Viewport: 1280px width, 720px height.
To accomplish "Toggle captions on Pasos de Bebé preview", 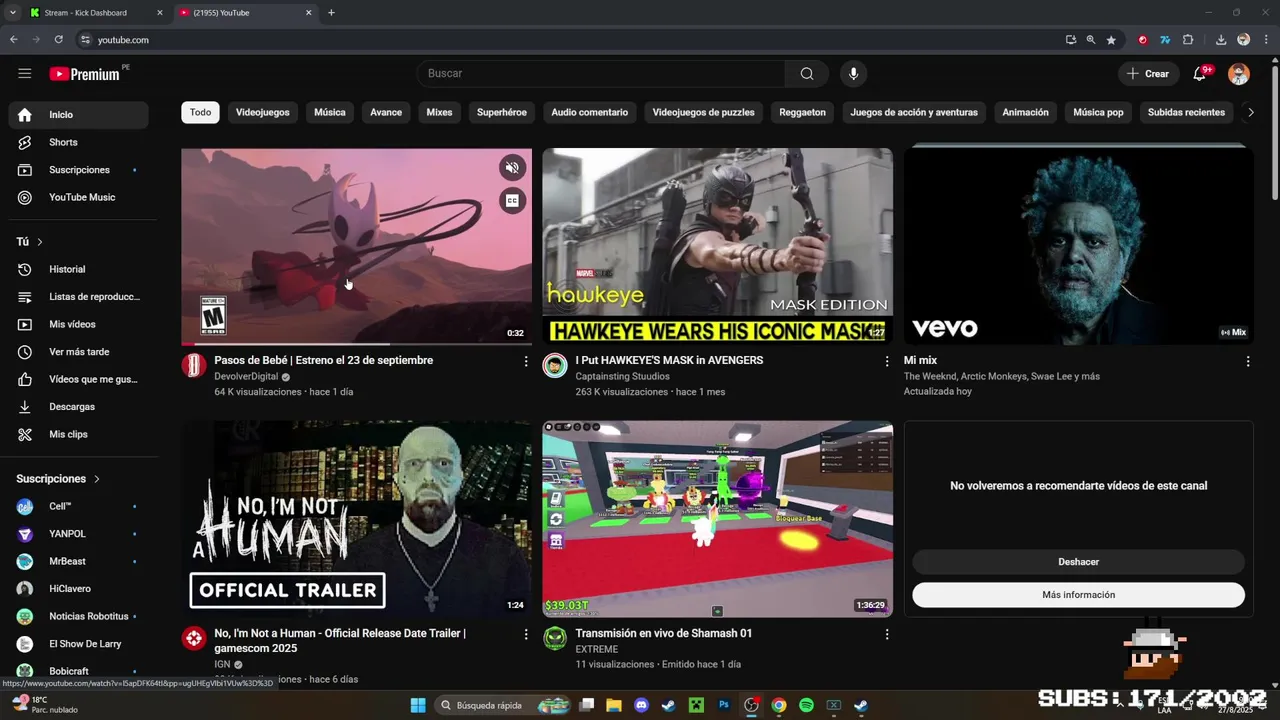I will (512, 201).
